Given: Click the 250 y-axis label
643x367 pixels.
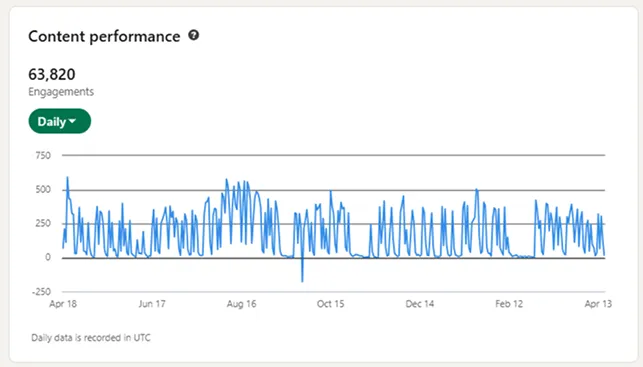Looking at the screenshot, I should pyautogui.click(x=43, y=223).
